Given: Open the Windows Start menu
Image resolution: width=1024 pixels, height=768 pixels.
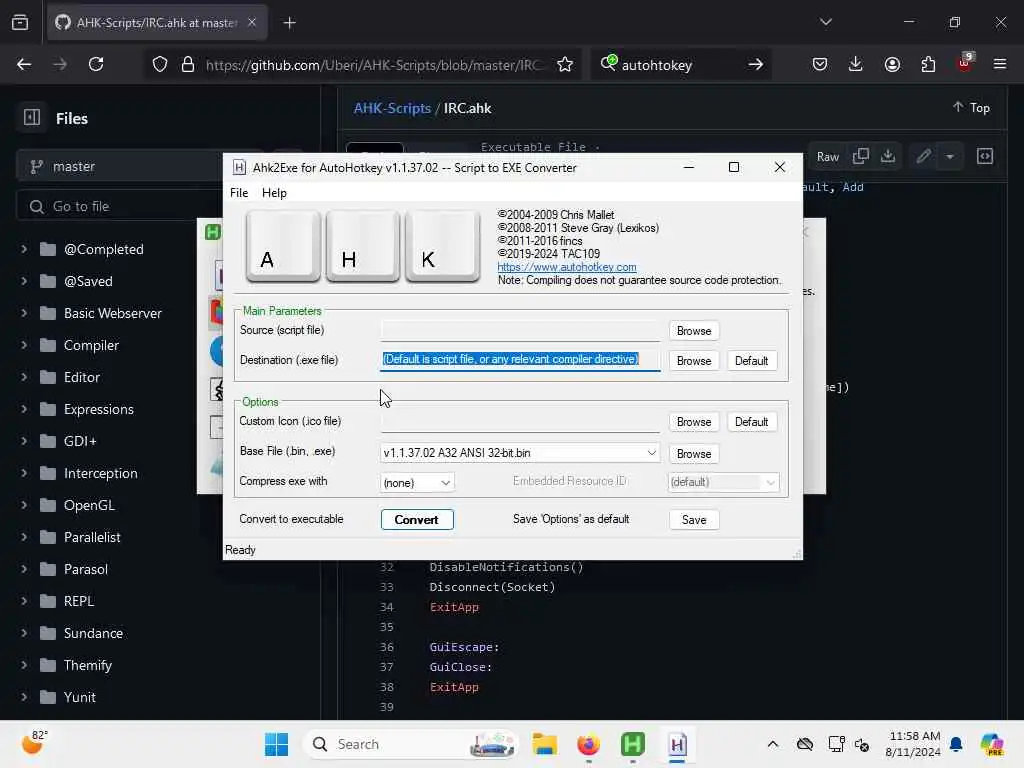Looking at the screenshot, I should [x=276, y=744].
